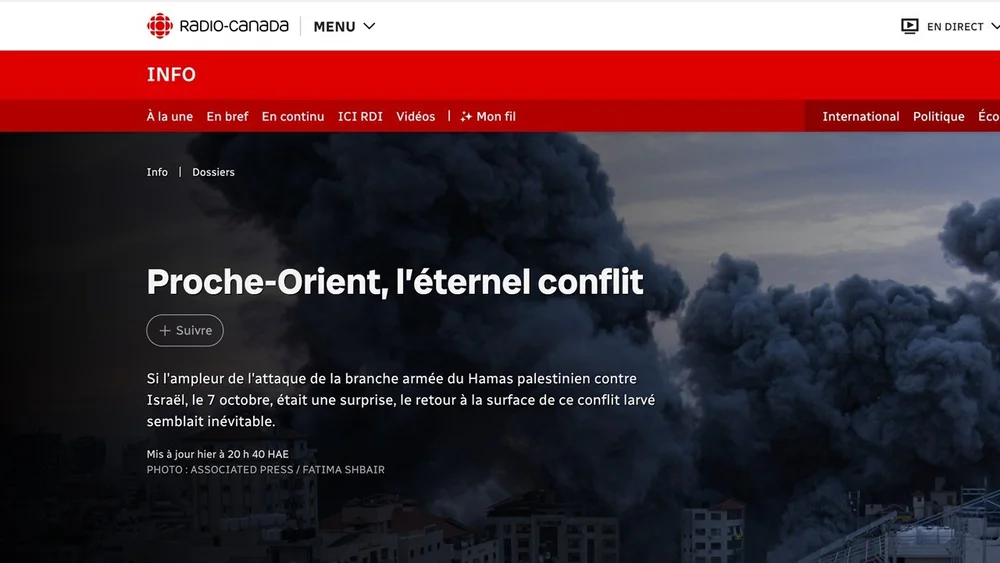
Task: Open the EN DIRECT dropdown arrow
Action: [995, 26]
